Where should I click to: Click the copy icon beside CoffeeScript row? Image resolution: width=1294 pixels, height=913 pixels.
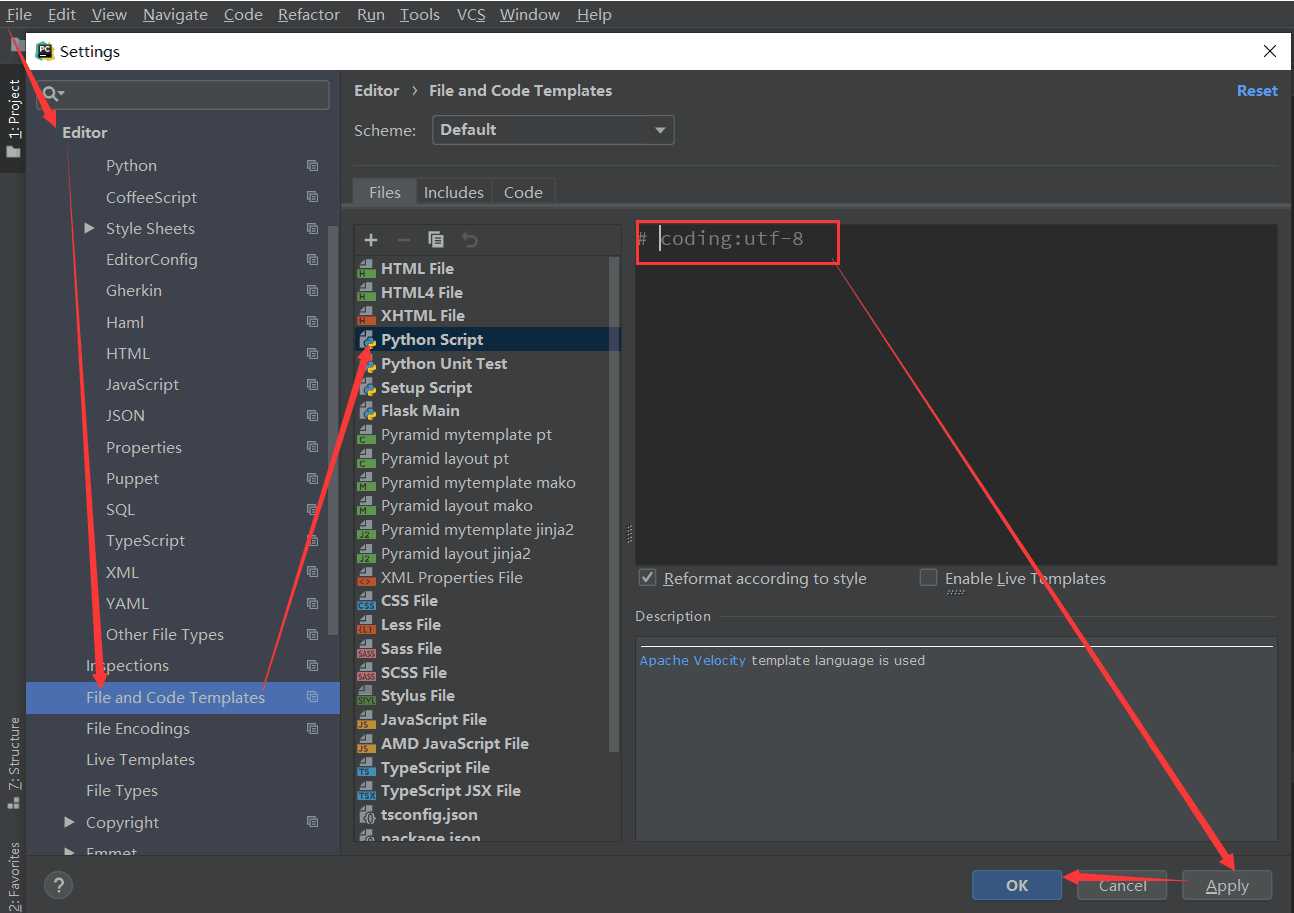pyautogui.click(x=312, y=197)
